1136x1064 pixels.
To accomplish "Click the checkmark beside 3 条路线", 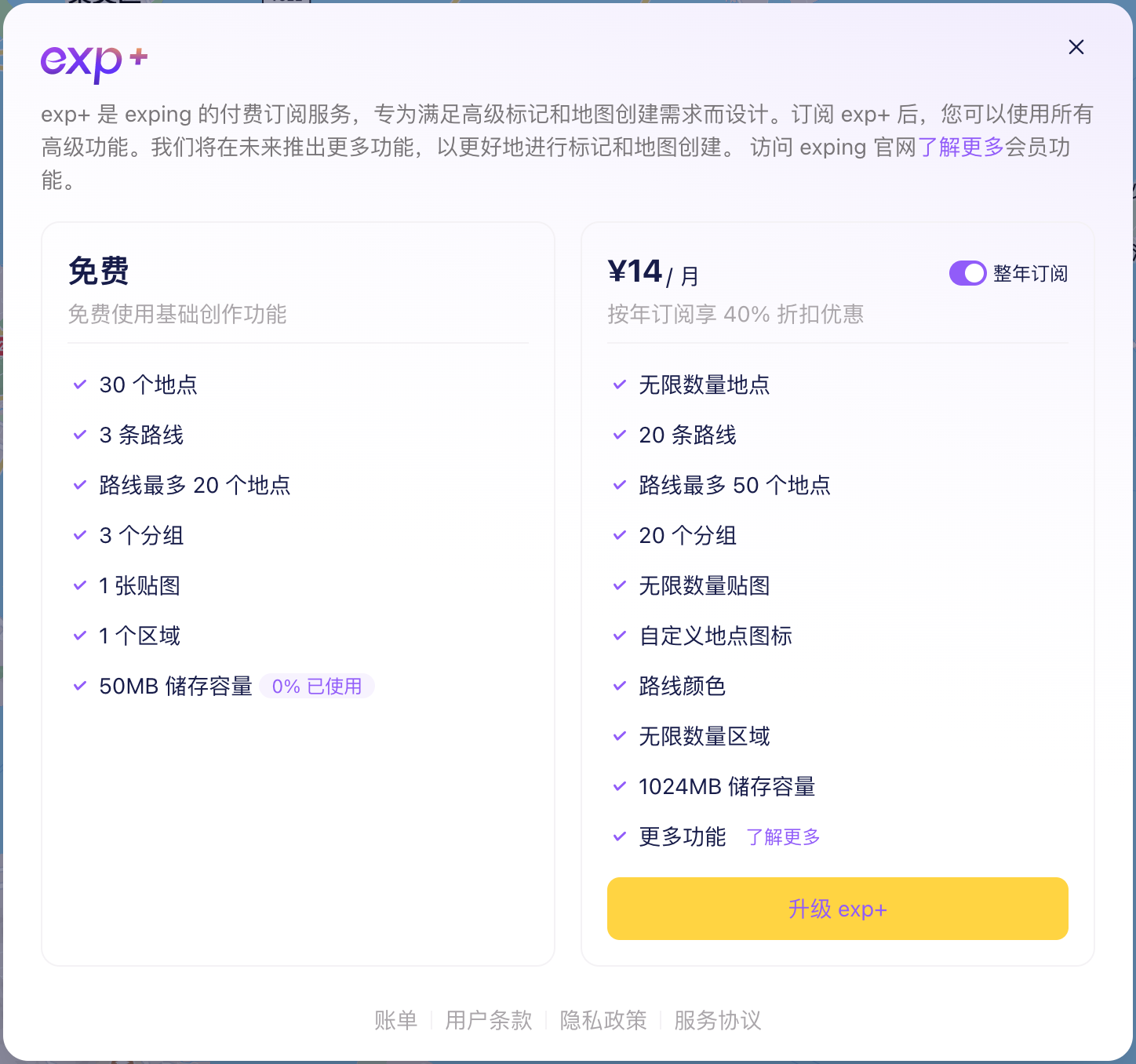I will pos(79,435).
